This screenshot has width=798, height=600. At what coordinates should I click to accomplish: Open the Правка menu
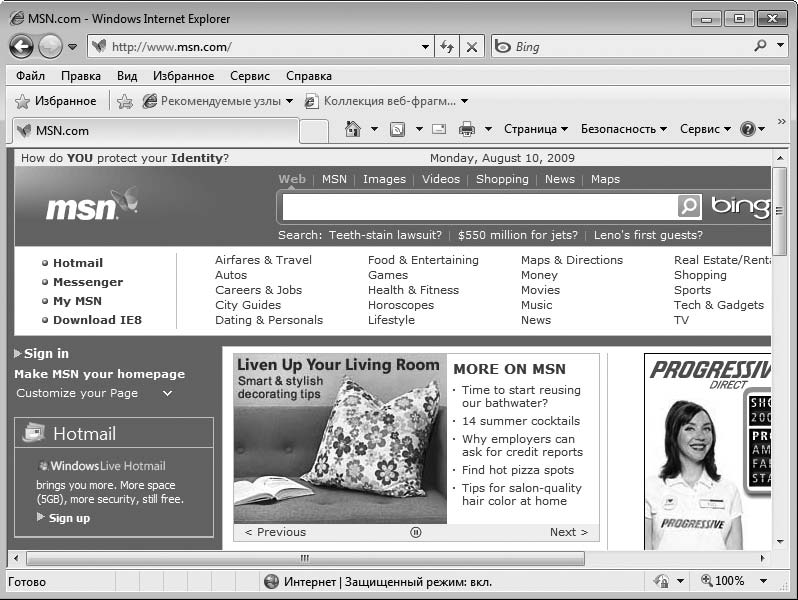tap(81, 76)
